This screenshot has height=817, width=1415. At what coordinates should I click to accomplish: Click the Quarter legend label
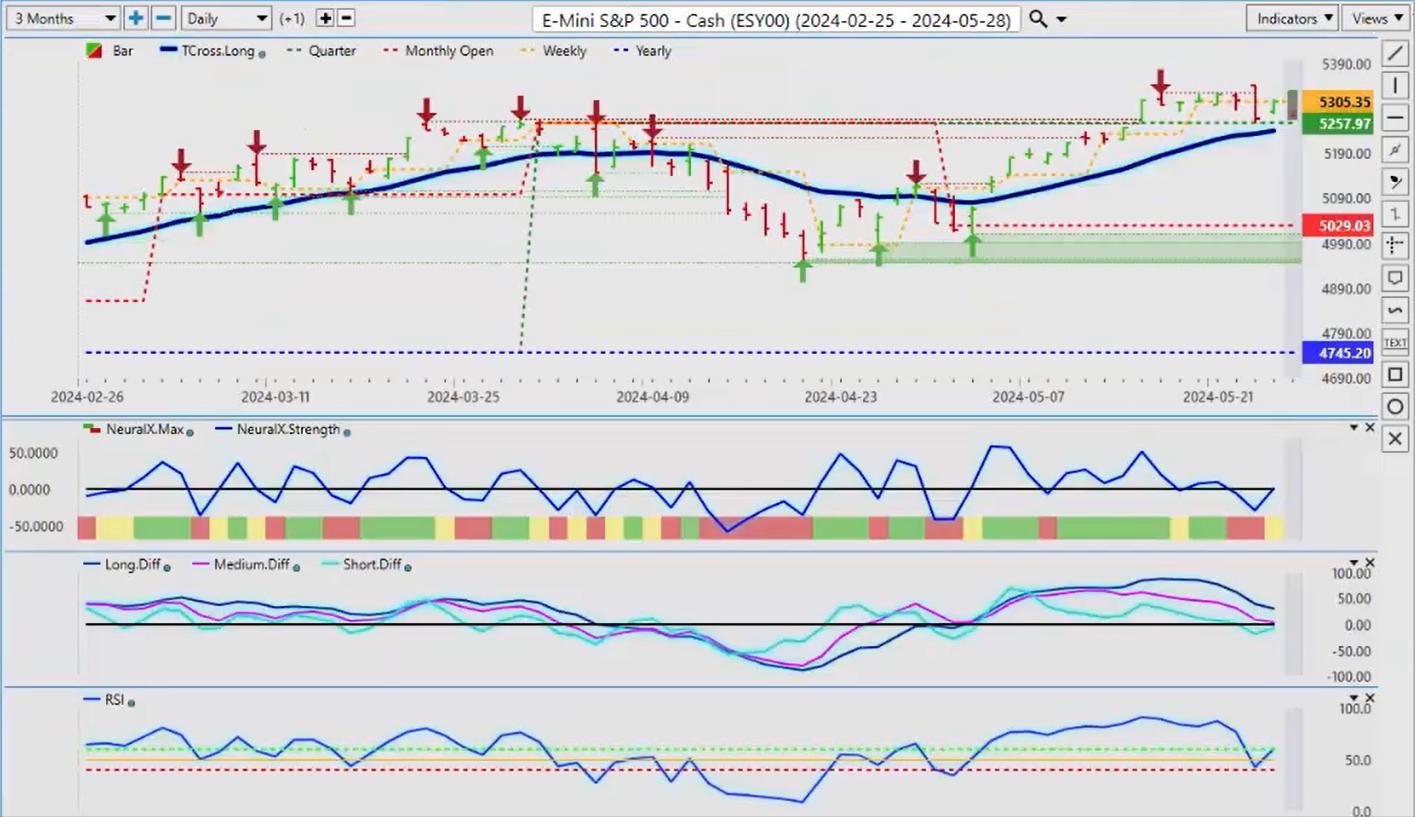(x=332, y=51)
